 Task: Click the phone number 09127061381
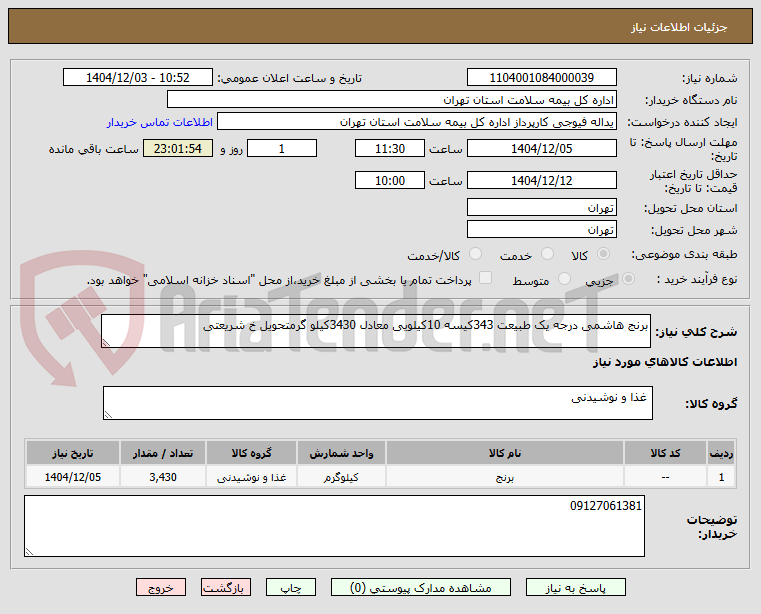tap(606, 506)
